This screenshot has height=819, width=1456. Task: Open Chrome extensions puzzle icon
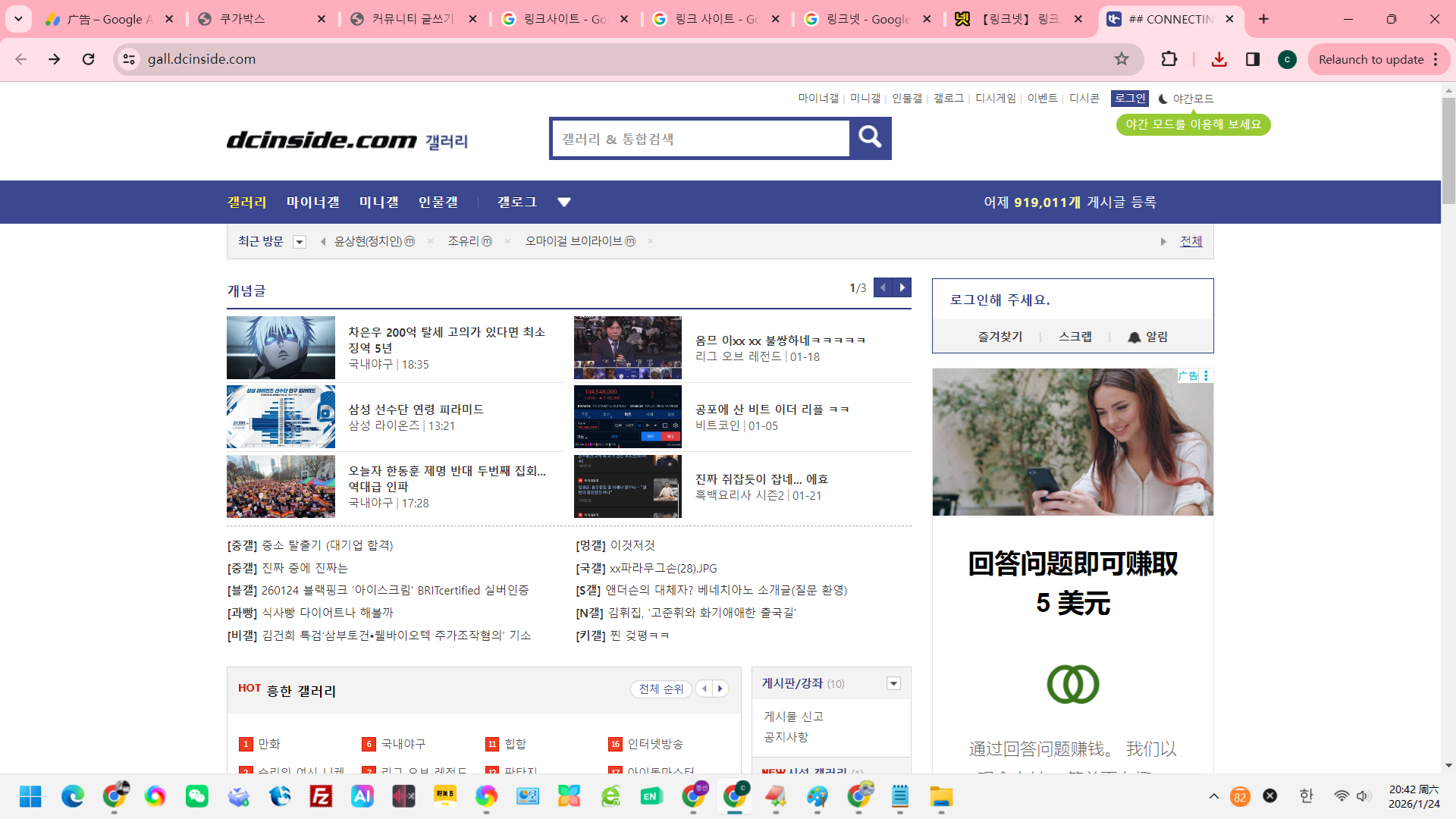tap(1169, 59)
